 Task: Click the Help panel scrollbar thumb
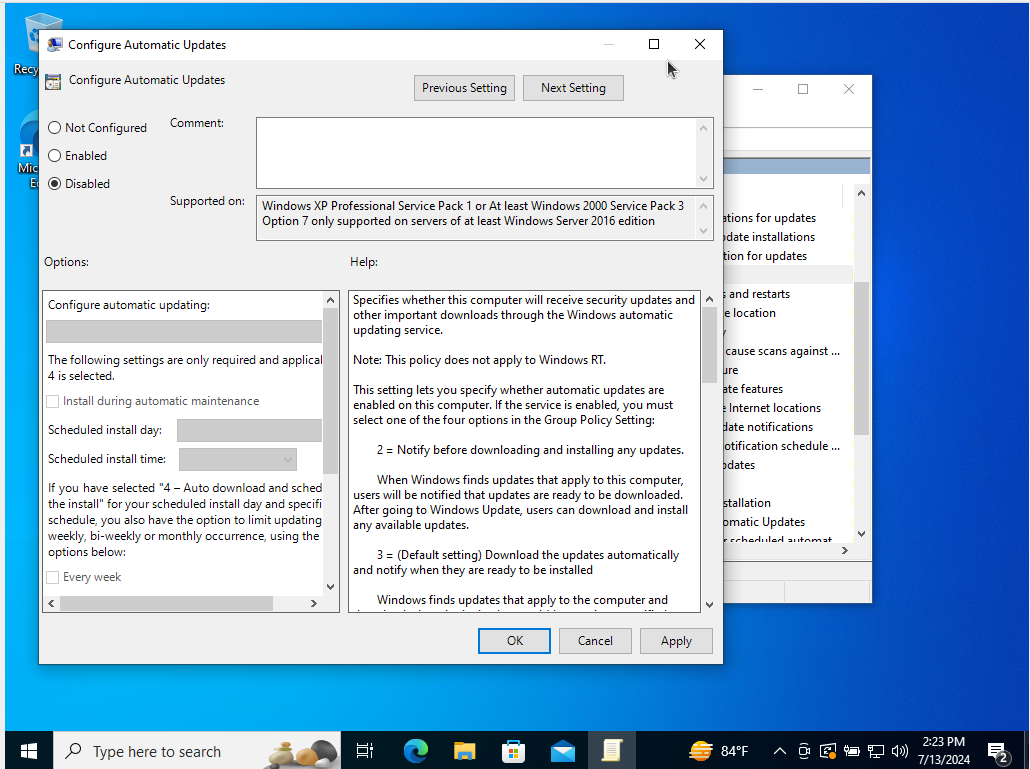(709, 345)
